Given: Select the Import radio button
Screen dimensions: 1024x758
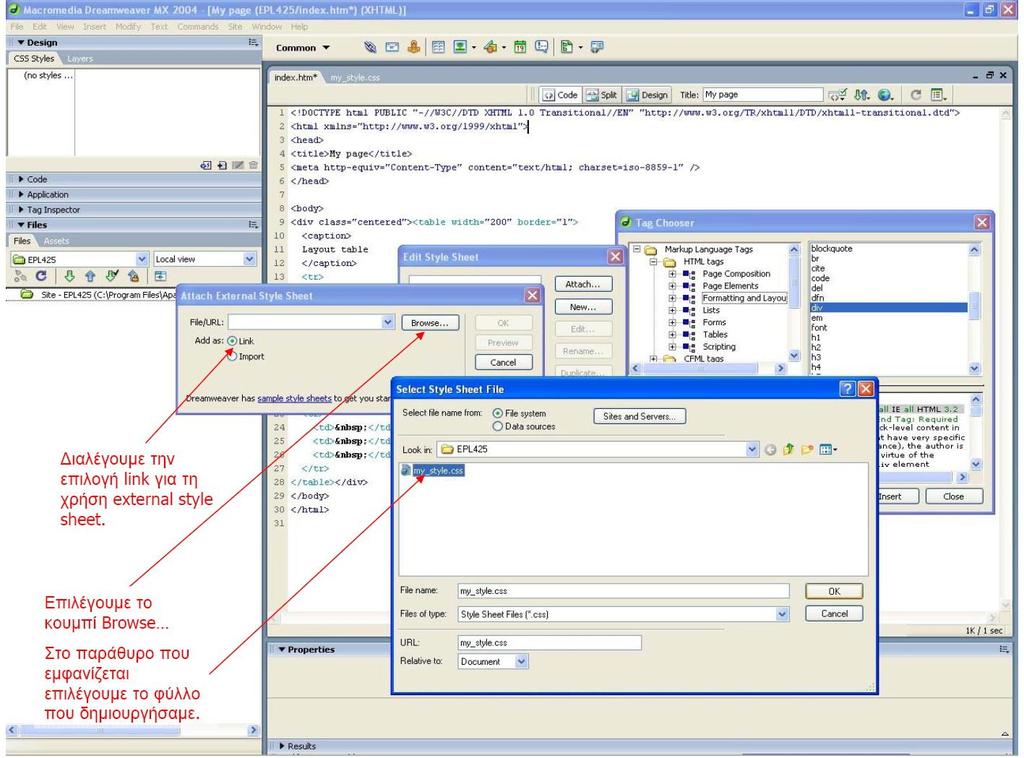Looking at the screenshot, I should click(x=232, y=356).
